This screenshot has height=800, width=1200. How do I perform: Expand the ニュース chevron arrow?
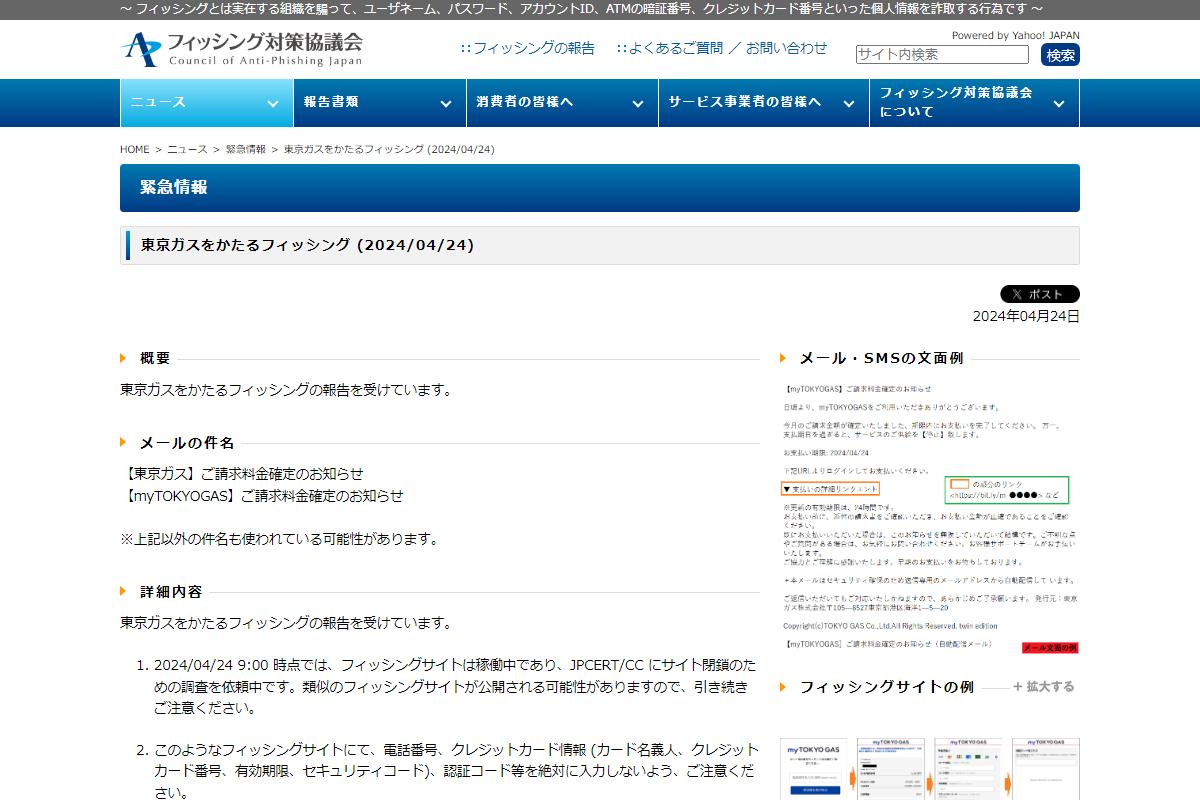point(273,103)
